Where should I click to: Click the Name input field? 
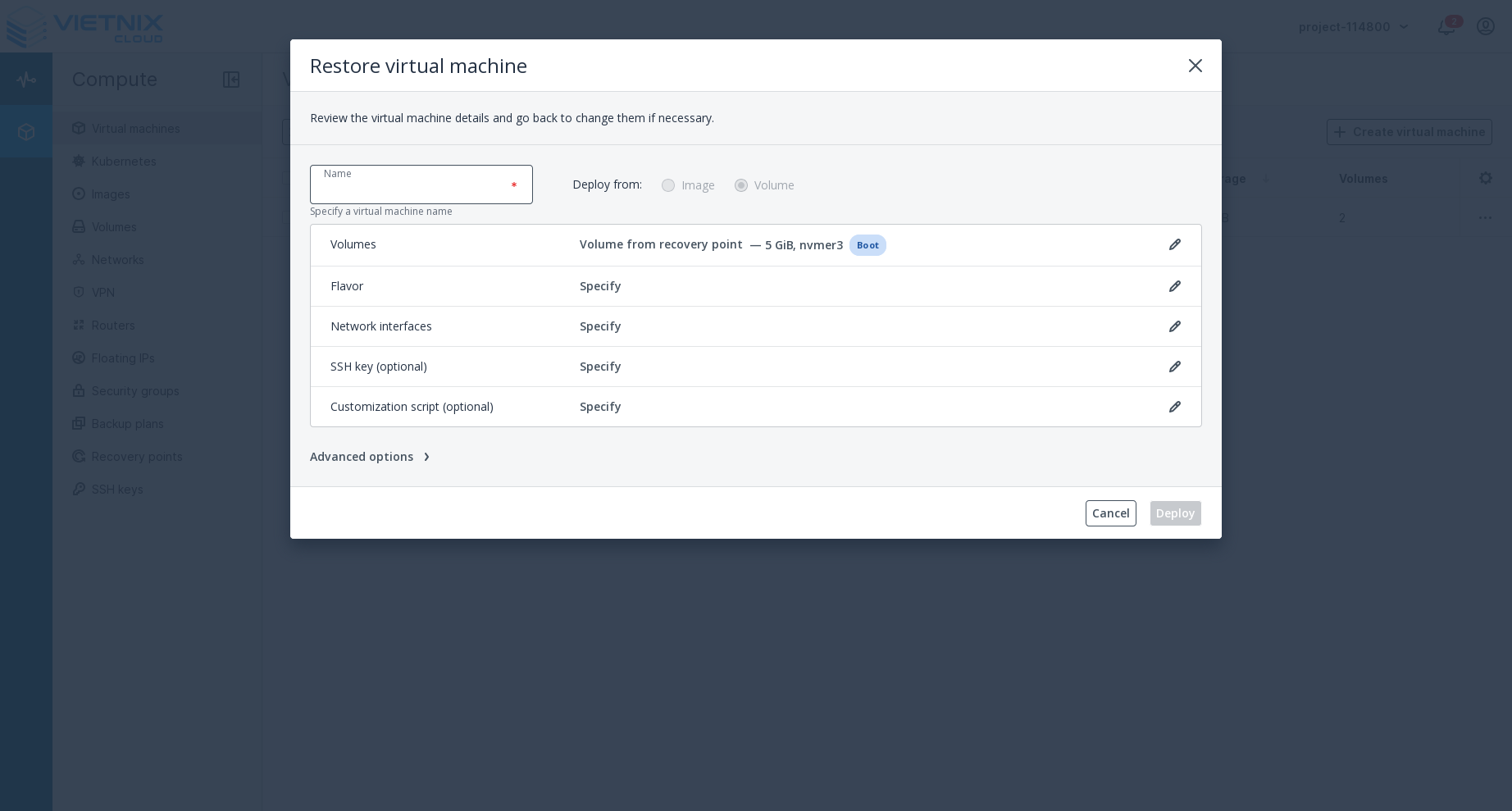(x=421, y=185)
